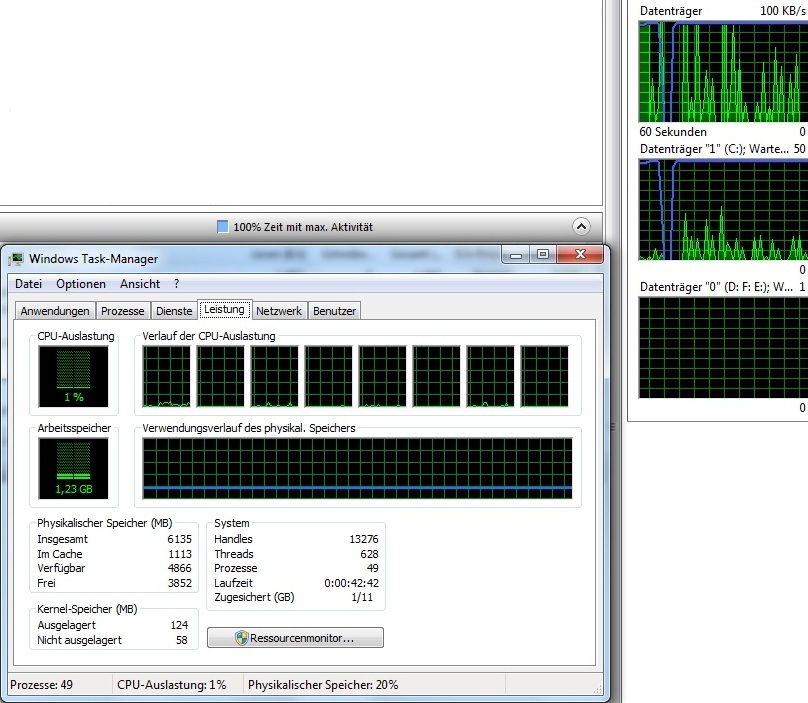Screen dimensions: 808x703
Task: Click the Task-Manager title bar icon
Action: (16, 258)
